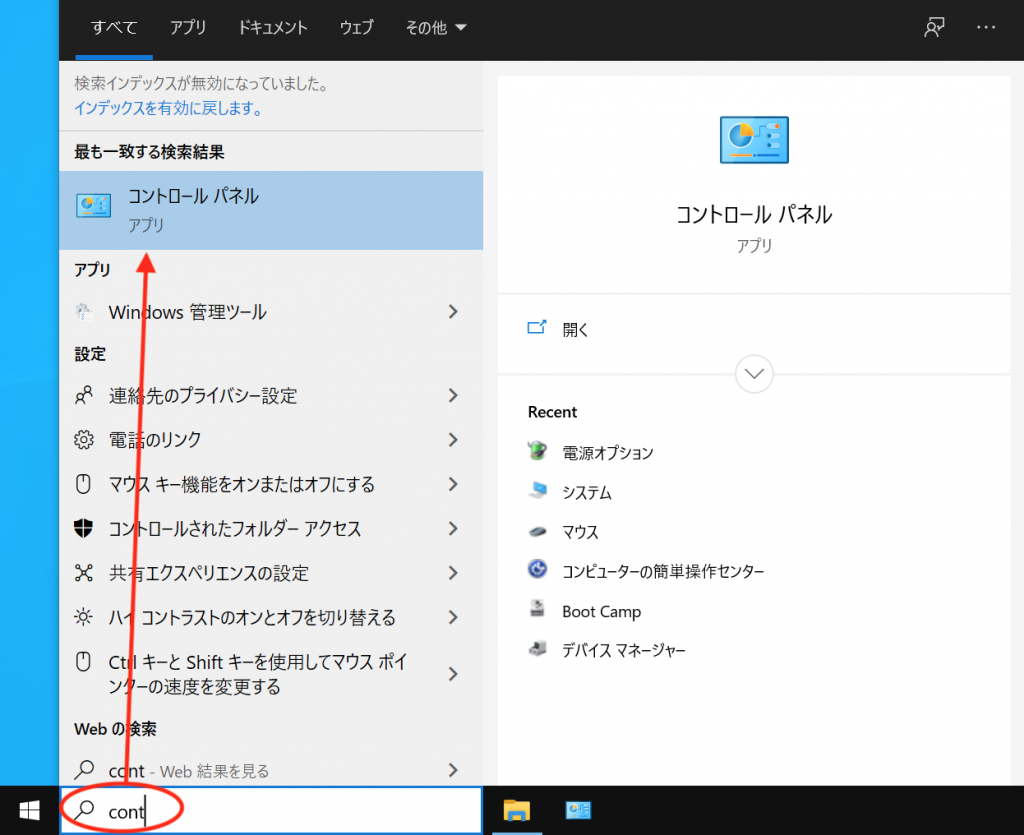Expand 共有エクスペリエンスの設定 chevron

pos(453,573)
